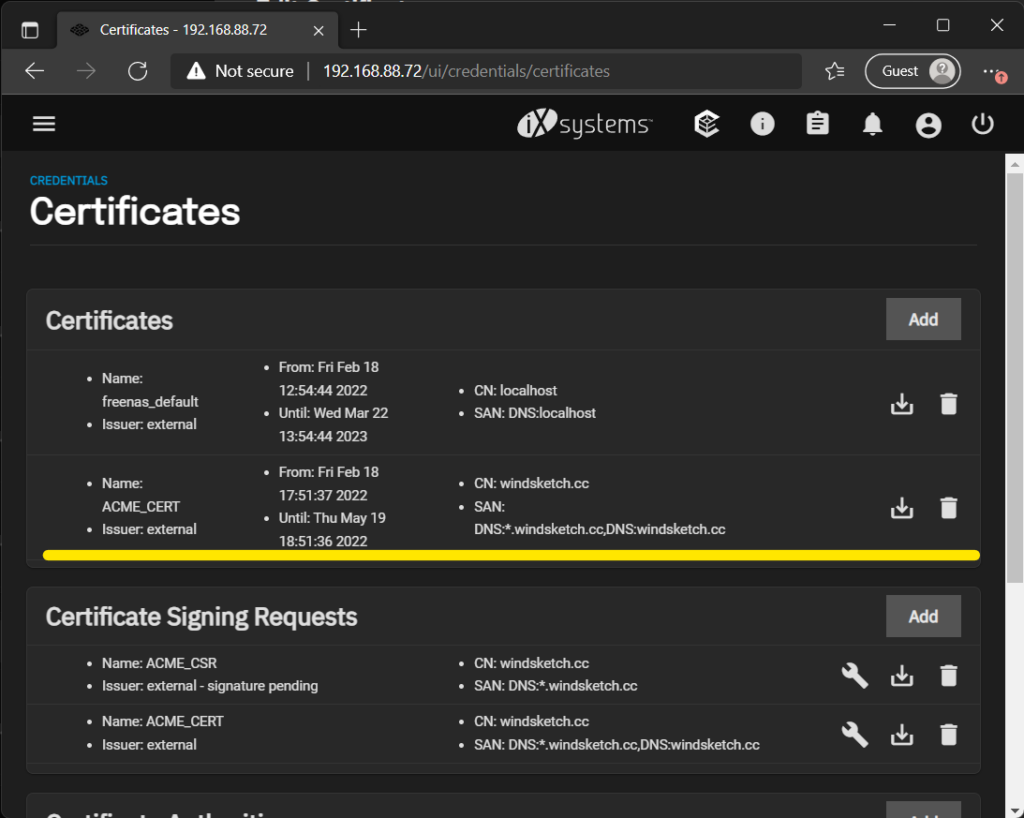Open the navigation menu hamburger icon
This screenshot has width=1024, height=818.
tap(44, 123)
